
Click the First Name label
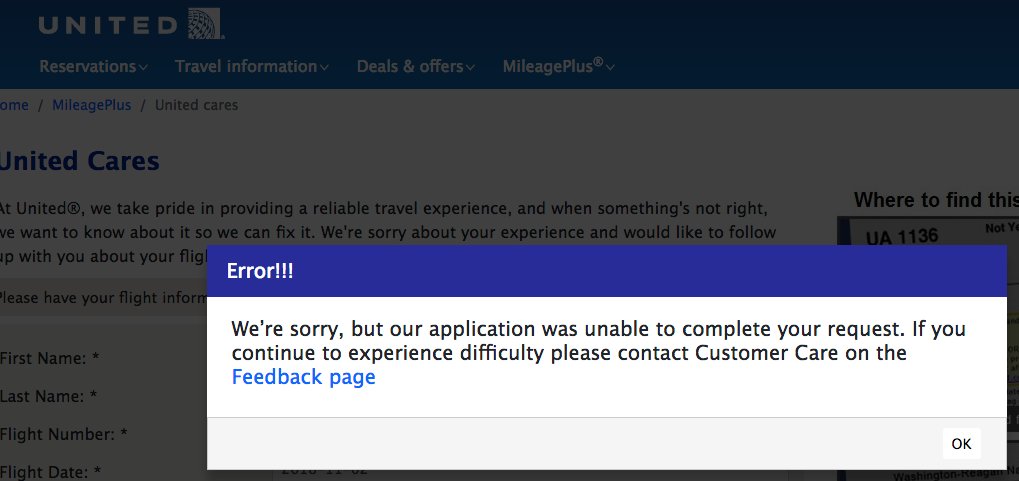tap(49, 358)
